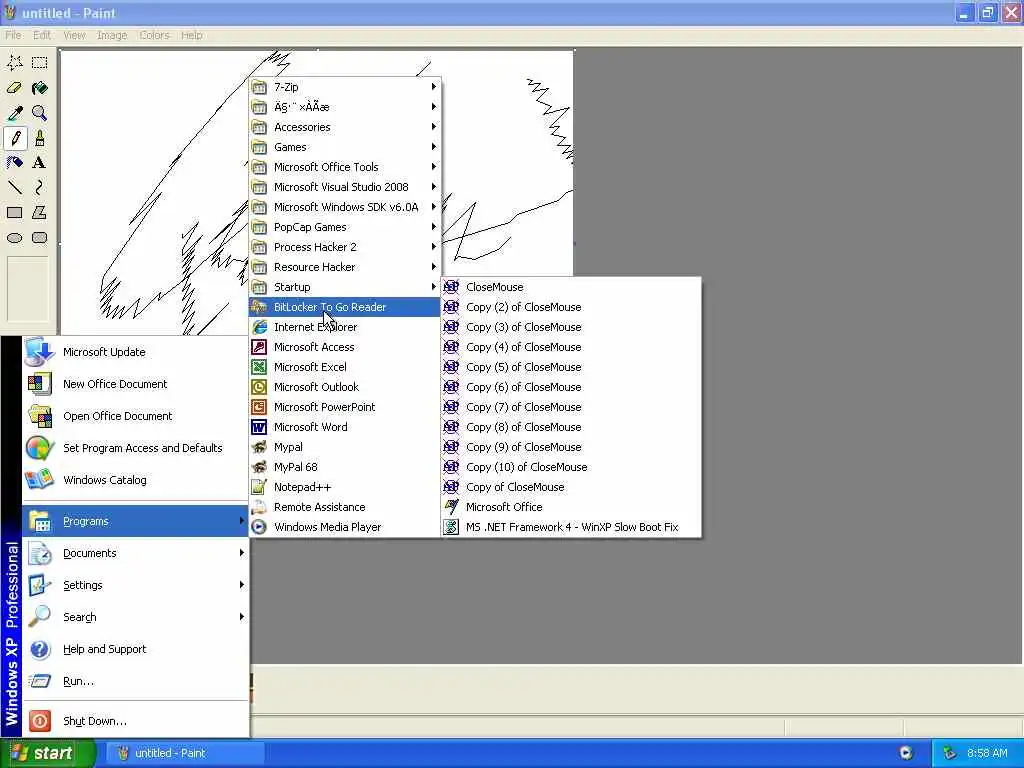Image resolution: width=1024 pixels, height=768 pixels.
Task: Select the Free-Form Select tool in Paint
Action: (x=14, y=63)
